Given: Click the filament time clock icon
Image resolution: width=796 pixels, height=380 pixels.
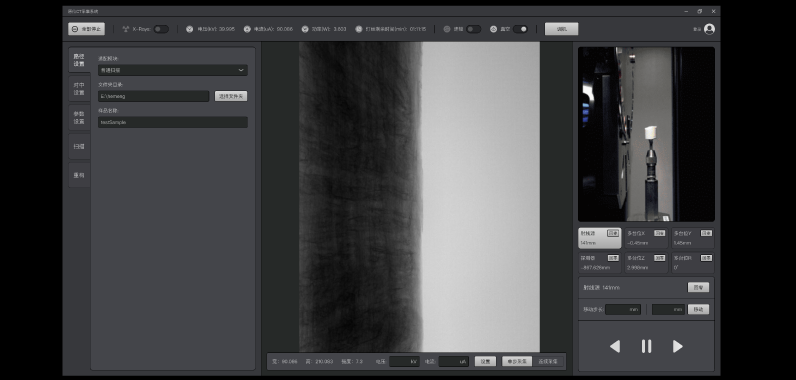Looking at the screenshot, I should (x=359, y=29).
